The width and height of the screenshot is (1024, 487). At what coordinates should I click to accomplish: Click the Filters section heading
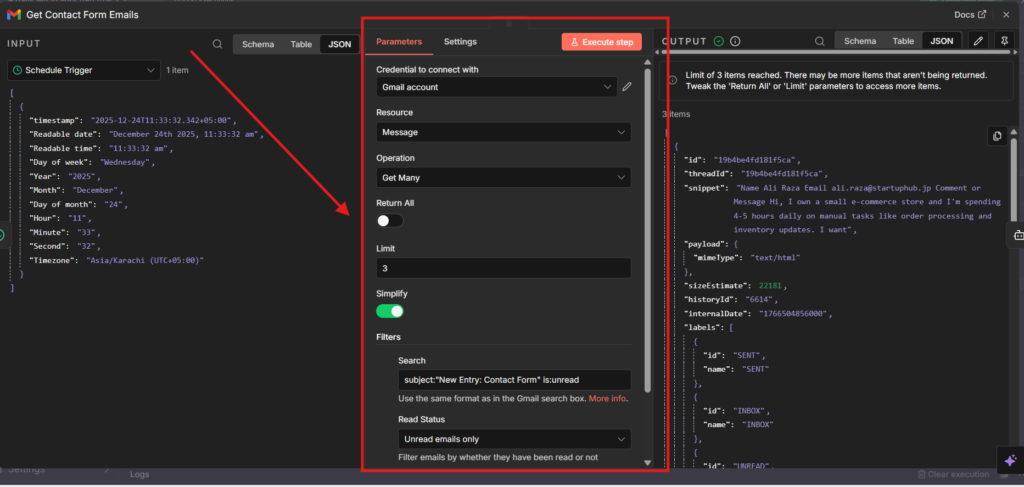(x=389, y=337)
